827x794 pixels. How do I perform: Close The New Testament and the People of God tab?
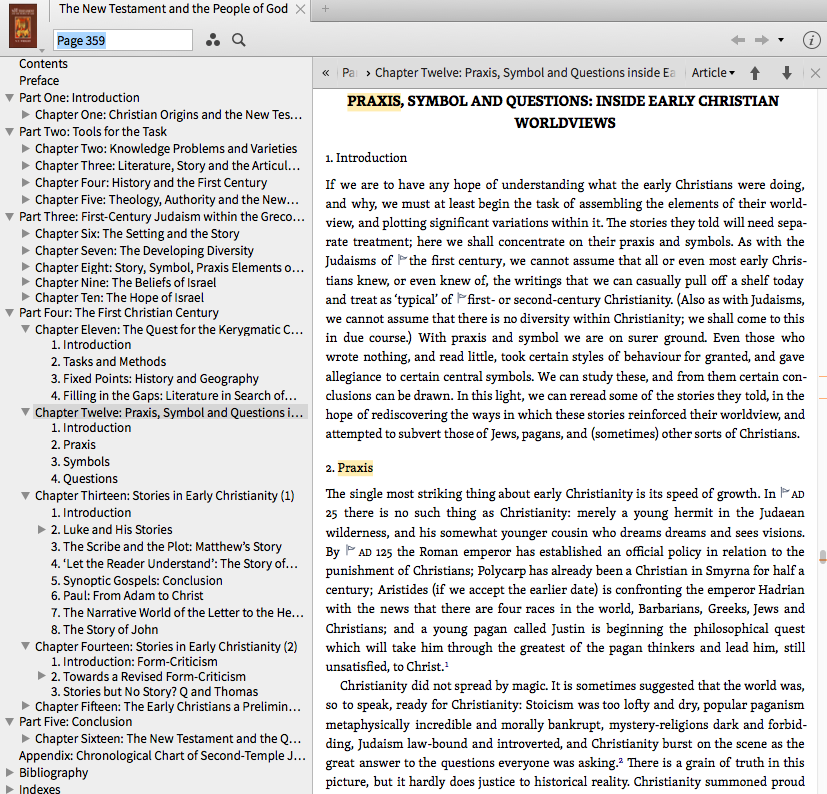pos(300,9)
